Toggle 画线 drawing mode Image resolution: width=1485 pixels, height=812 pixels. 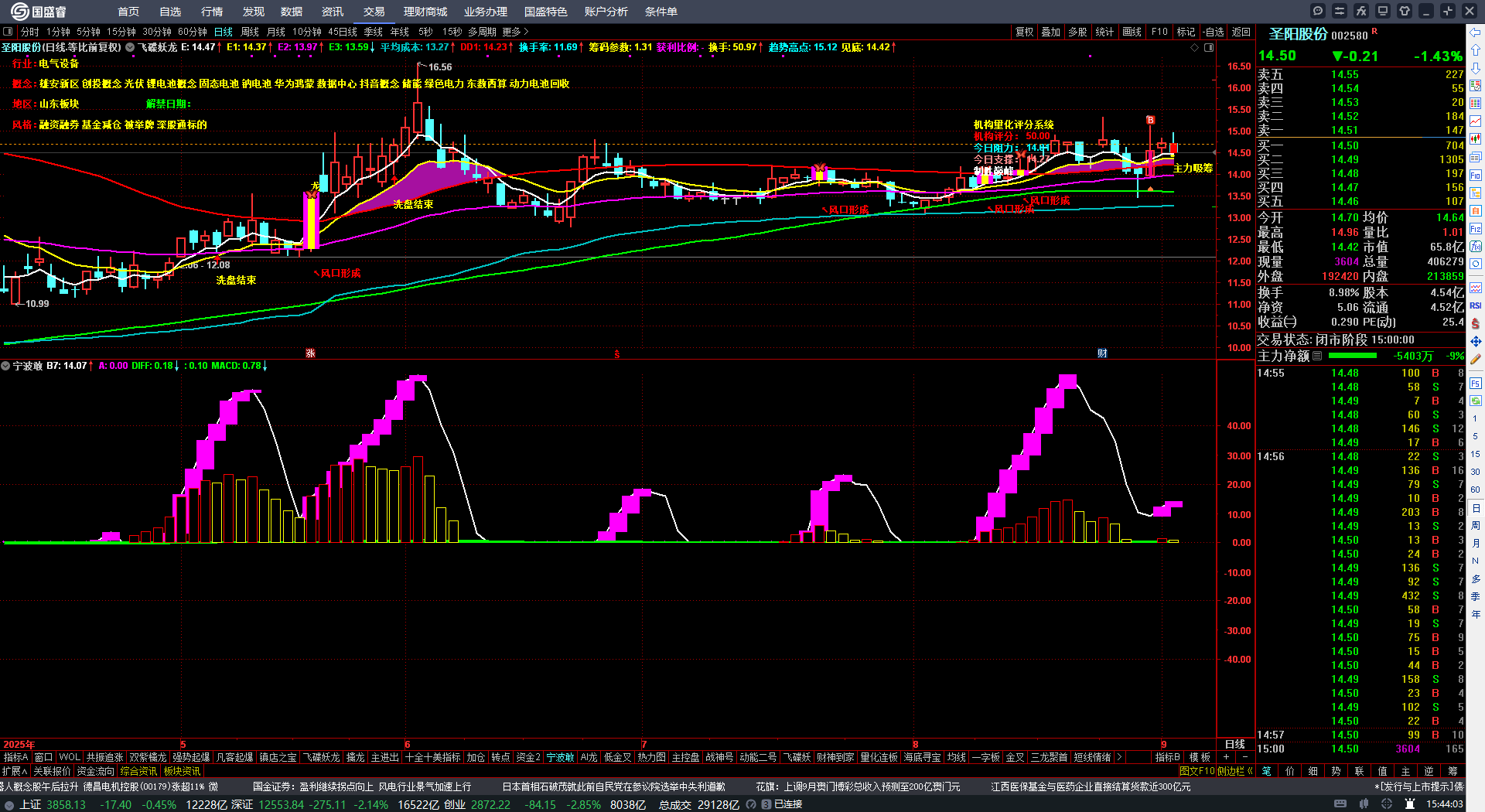pos(1132,32)
